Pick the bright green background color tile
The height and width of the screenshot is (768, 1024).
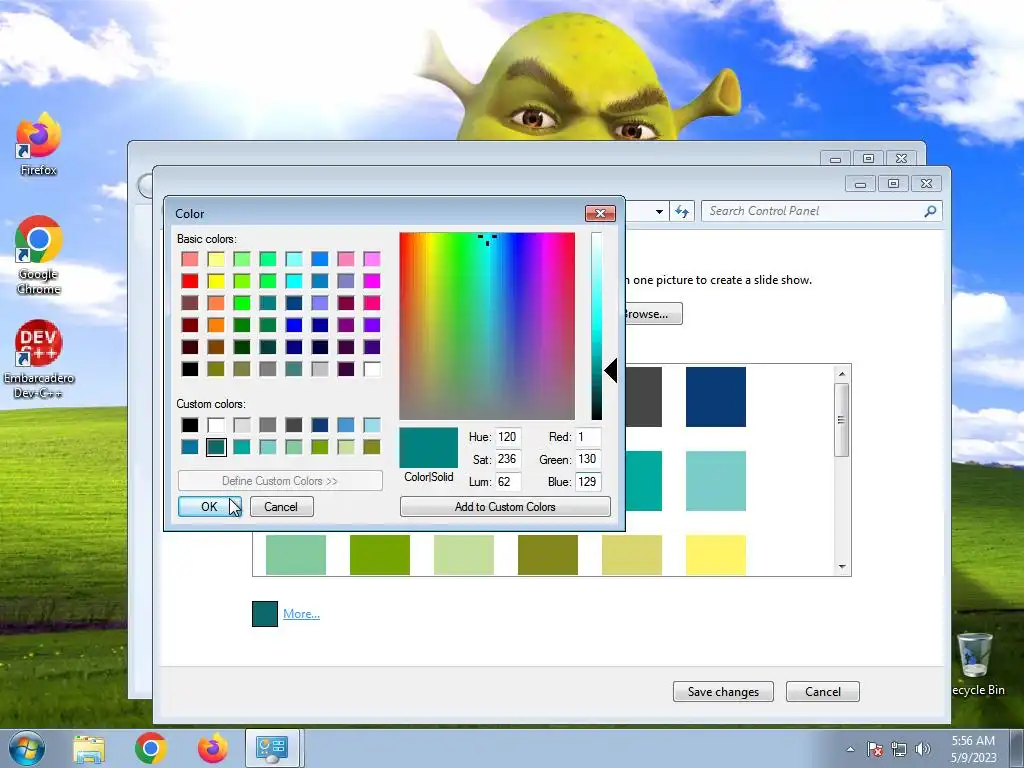pos(380,555)
